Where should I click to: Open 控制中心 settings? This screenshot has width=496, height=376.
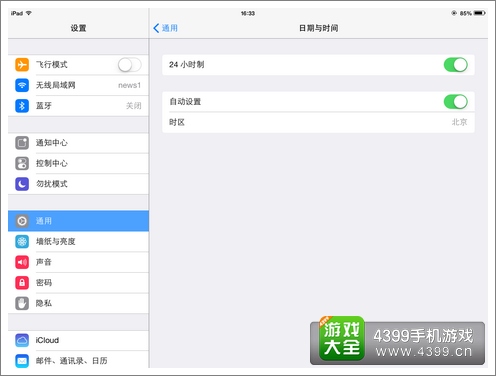[78, 164]
